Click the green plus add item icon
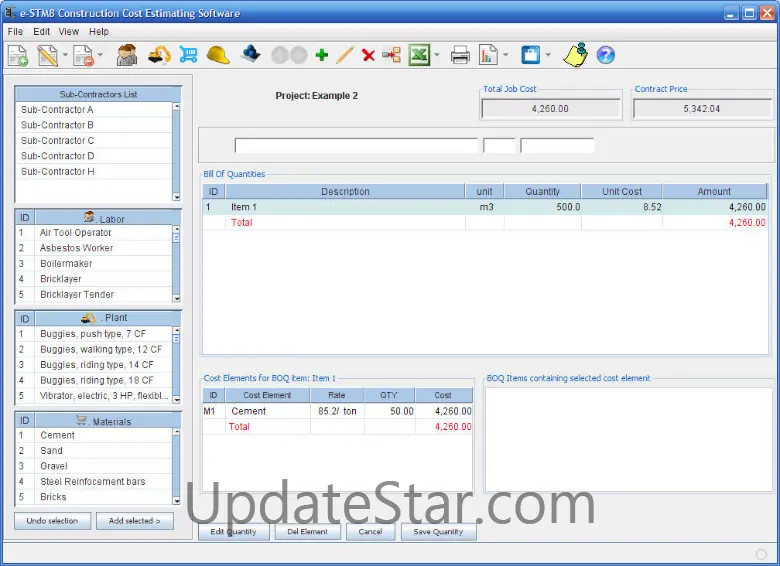The image size is (780, 566). tap(322, 55)
